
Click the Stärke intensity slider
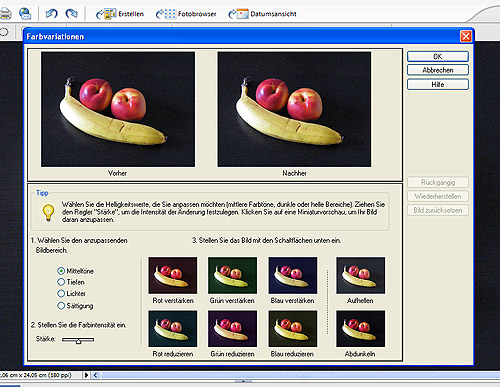(x=78, y=340)
